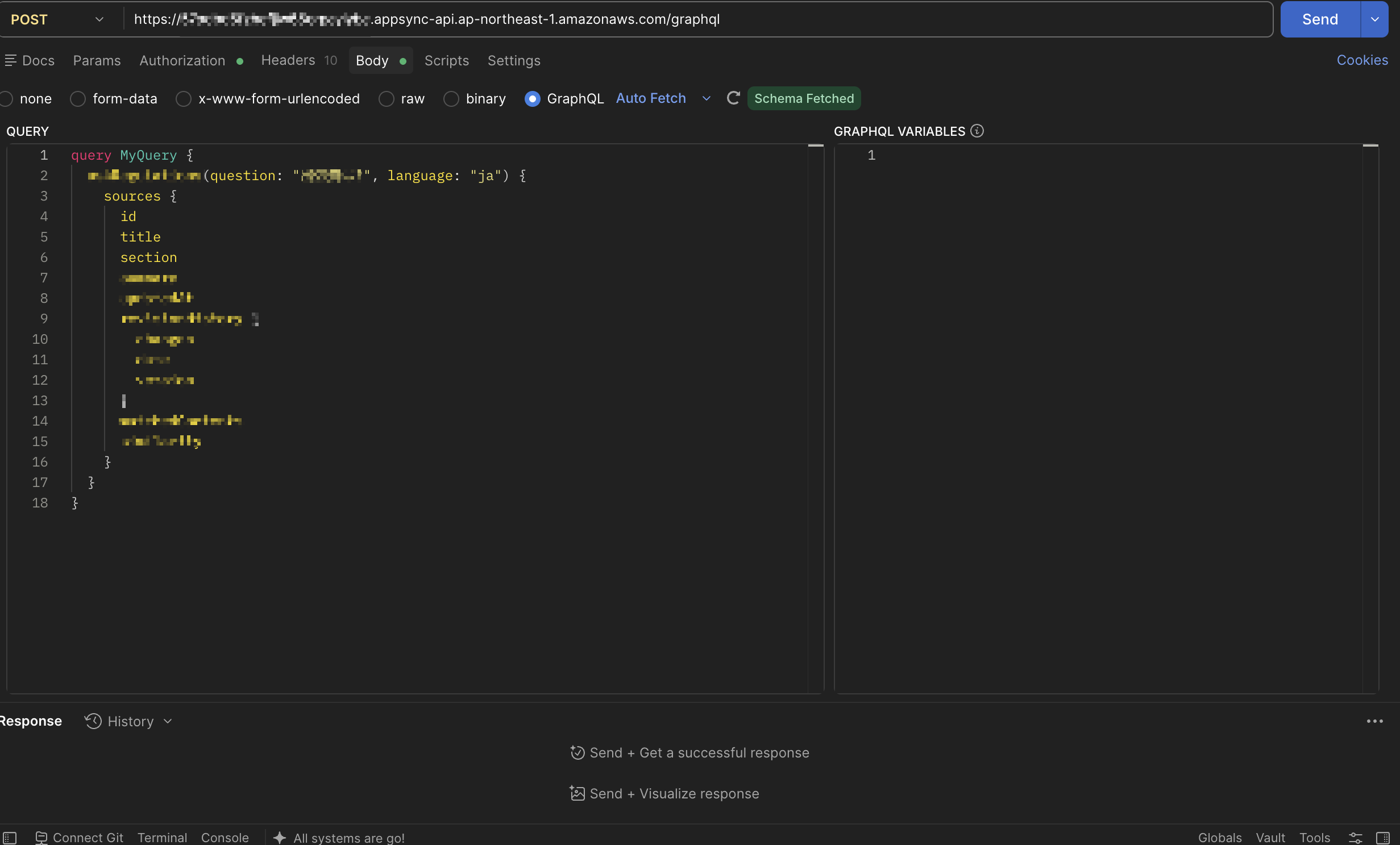The height and width of the screenshot is (845, 1400).
Task: Refresh the GraphQL schema
Action: click(x=733, y=98)
